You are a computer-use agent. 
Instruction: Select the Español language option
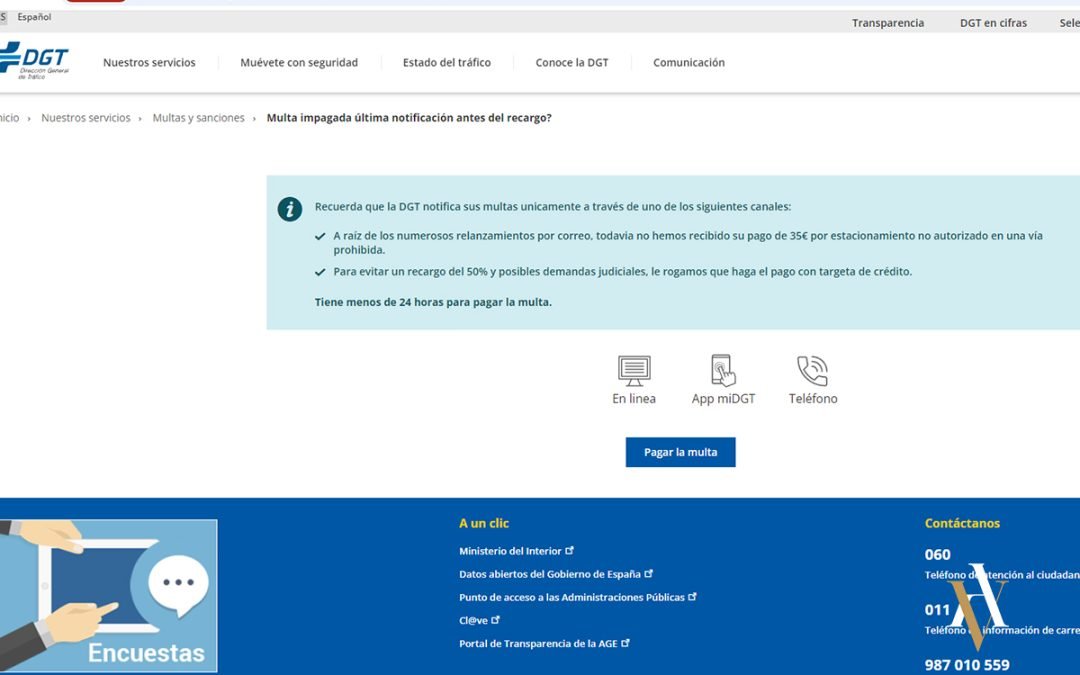coord(34,17)
